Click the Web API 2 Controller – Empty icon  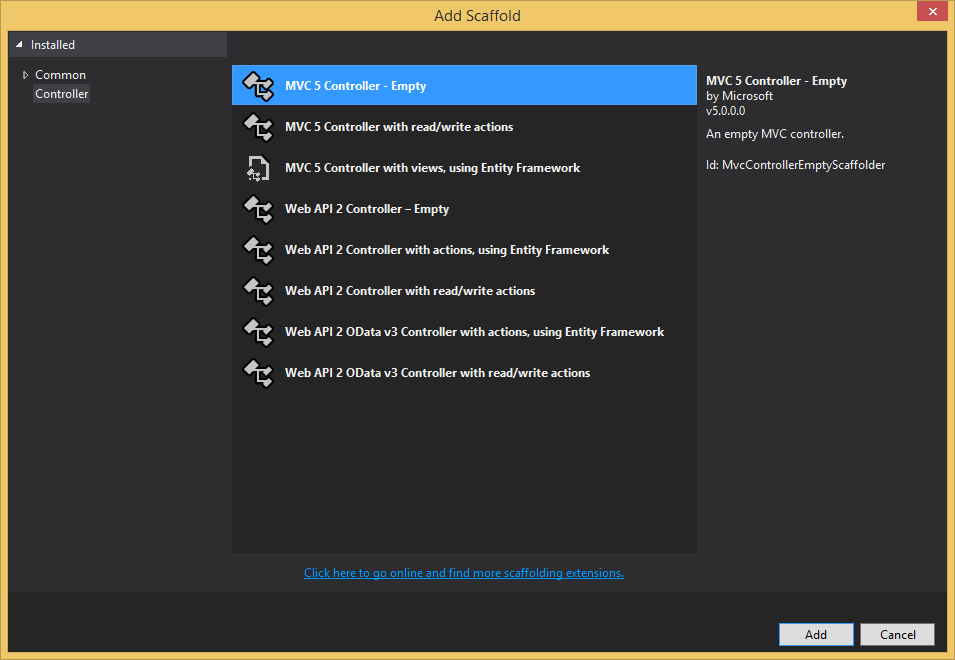(x=258, y=209)
